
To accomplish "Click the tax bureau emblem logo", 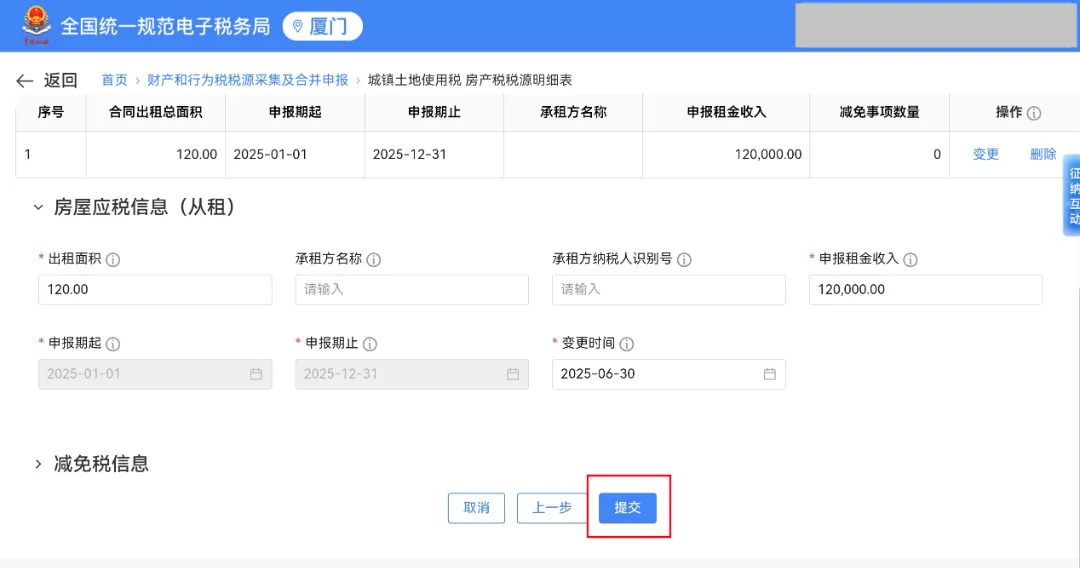I will point(37,26).
